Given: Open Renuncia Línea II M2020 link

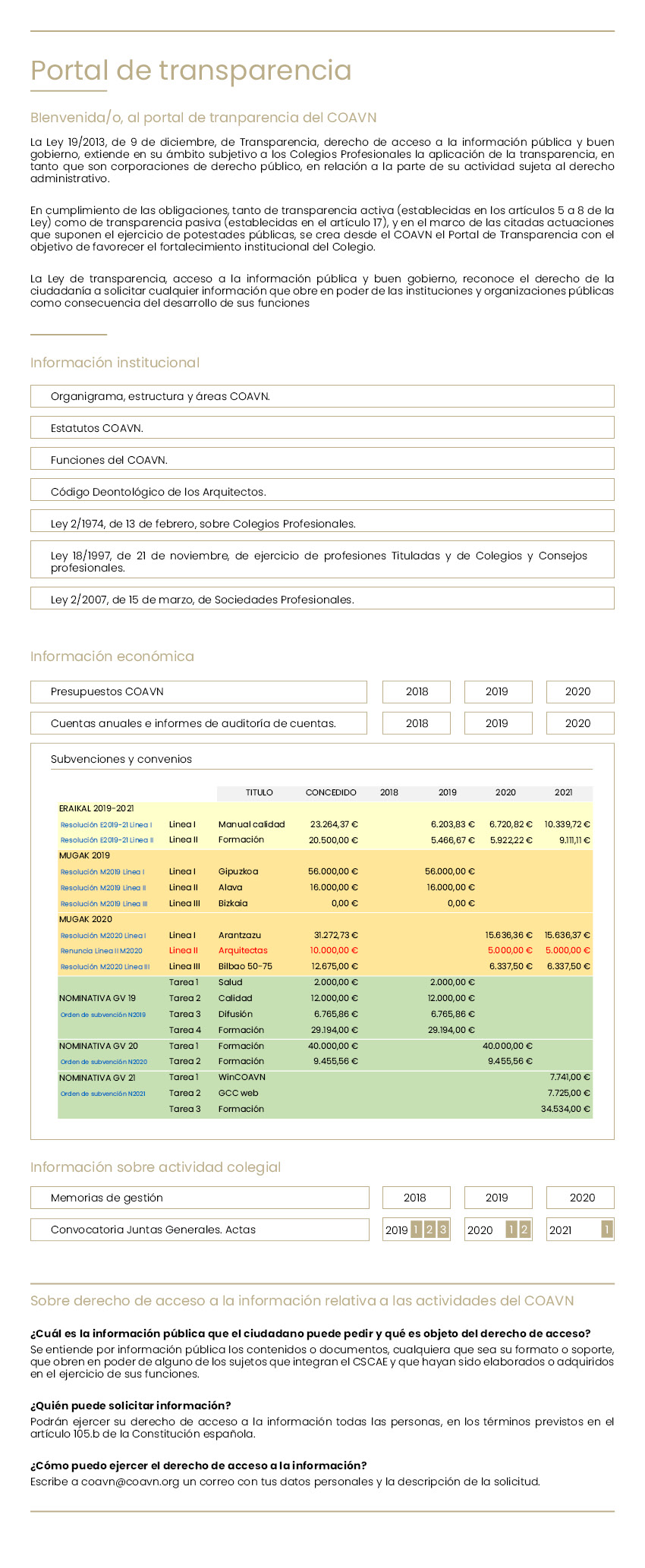Looking at the screenshot, I should [x=102, y=951].
